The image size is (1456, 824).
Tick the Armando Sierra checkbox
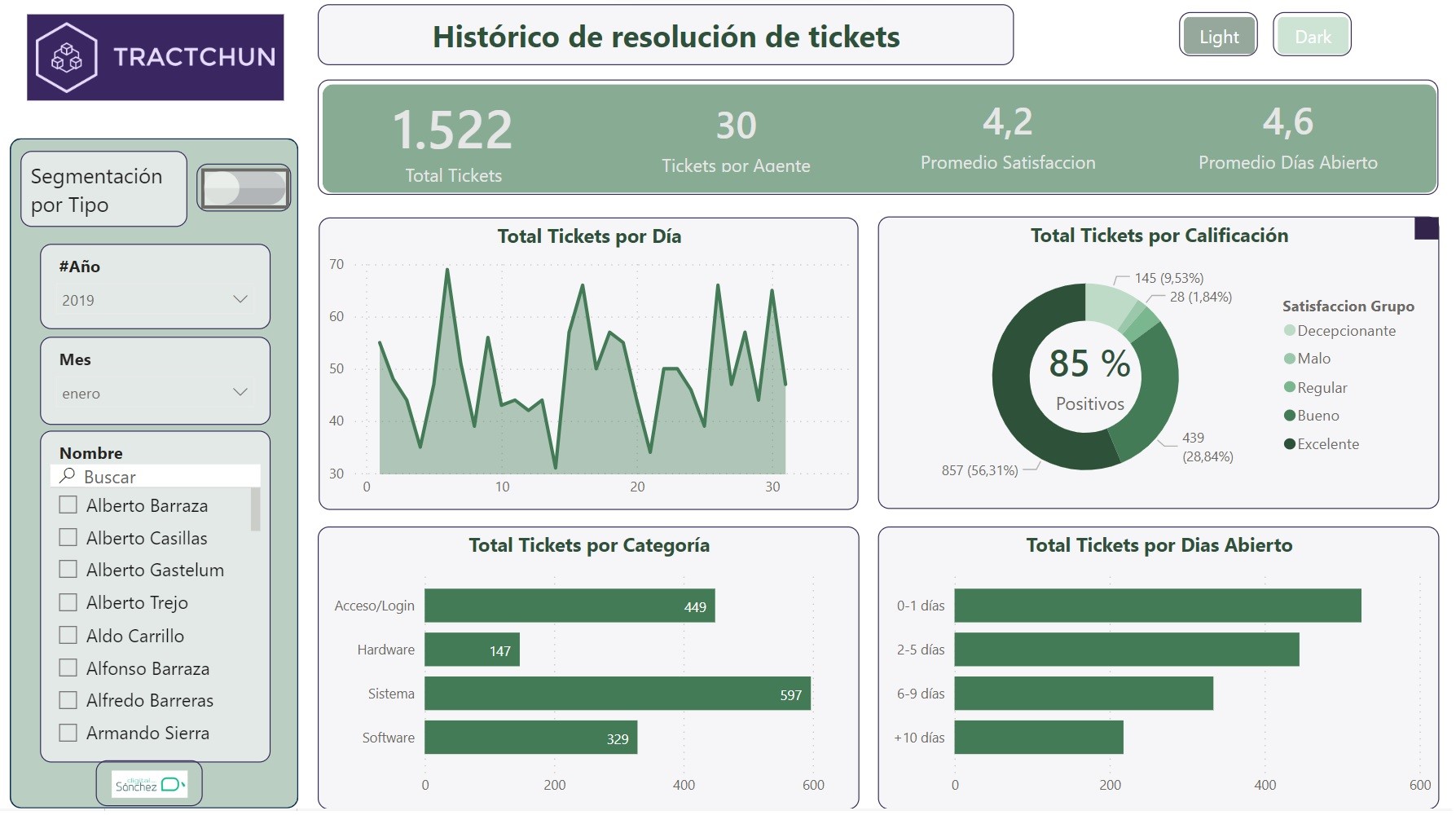pos(68,733)
